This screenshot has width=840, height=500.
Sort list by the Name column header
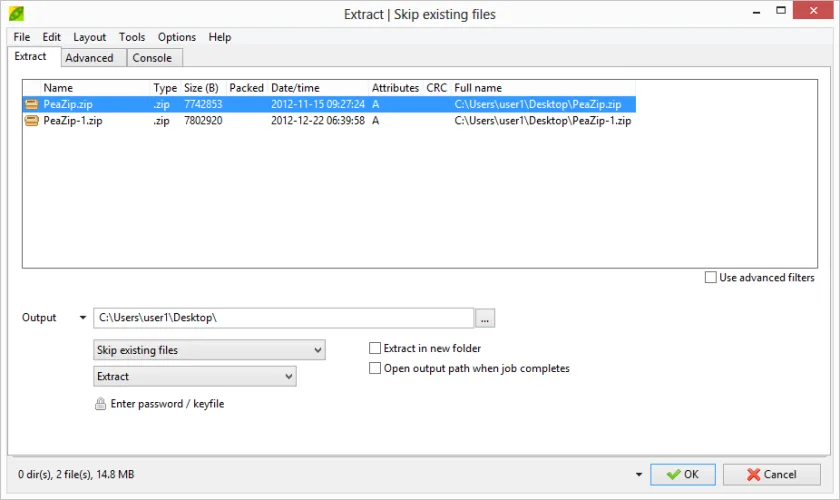[94, 88]
